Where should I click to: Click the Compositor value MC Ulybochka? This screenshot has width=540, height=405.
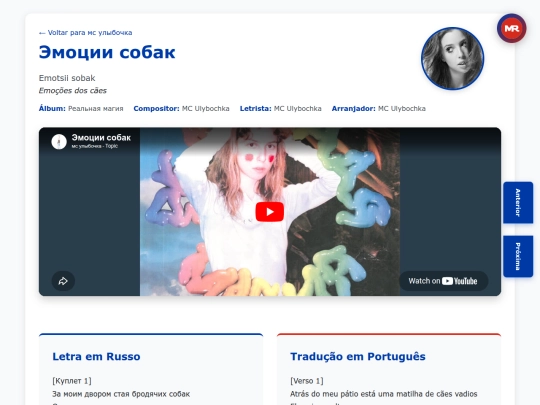tap(206, 108)
